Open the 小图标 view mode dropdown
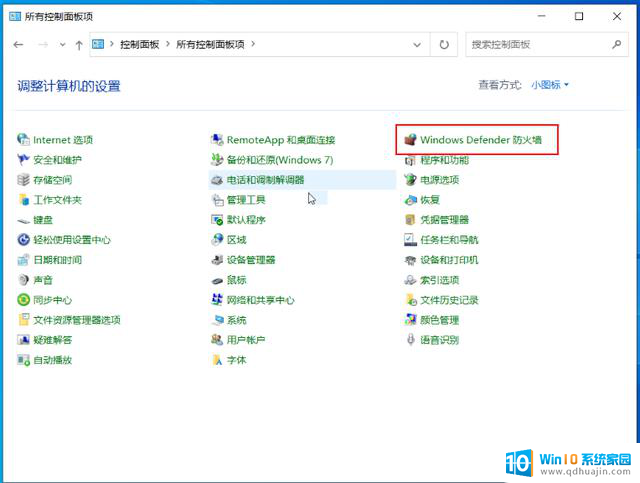The height and width of the screenshot is (483, 640). click(x=550, y=85)
